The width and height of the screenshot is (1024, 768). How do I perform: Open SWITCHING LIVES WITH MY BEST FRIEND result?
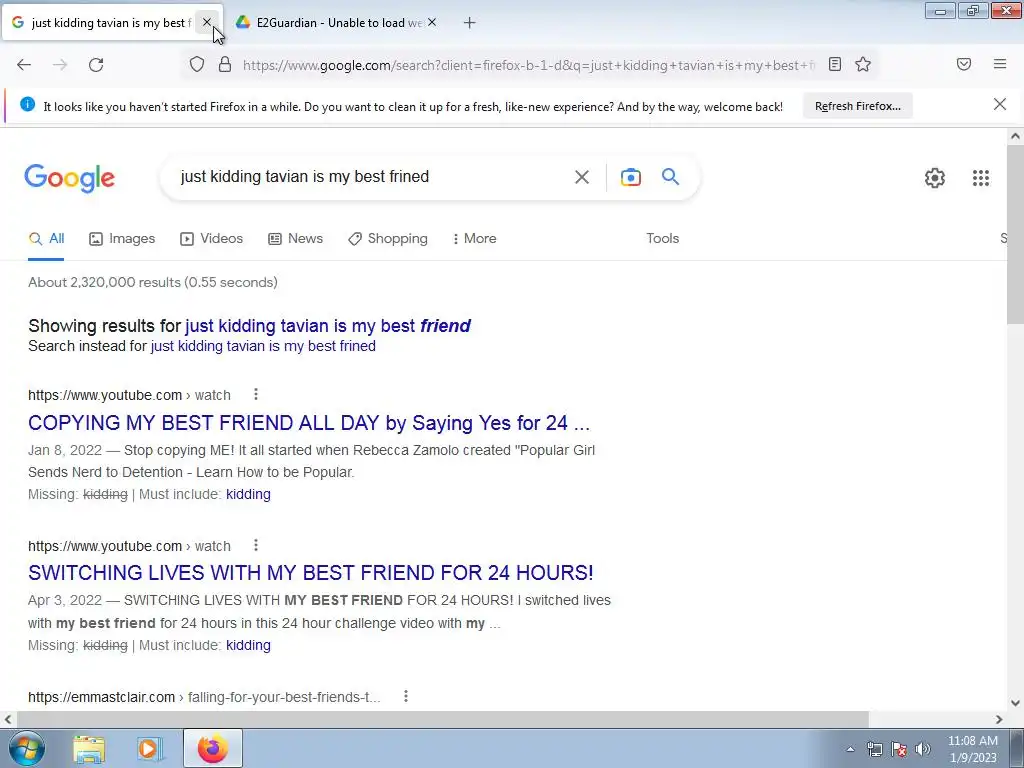(311, 573)
